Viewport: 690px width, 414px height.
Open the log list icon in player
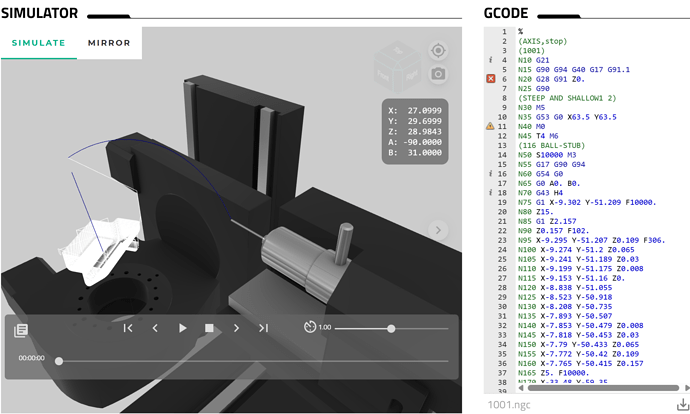[x=21, y=329]
